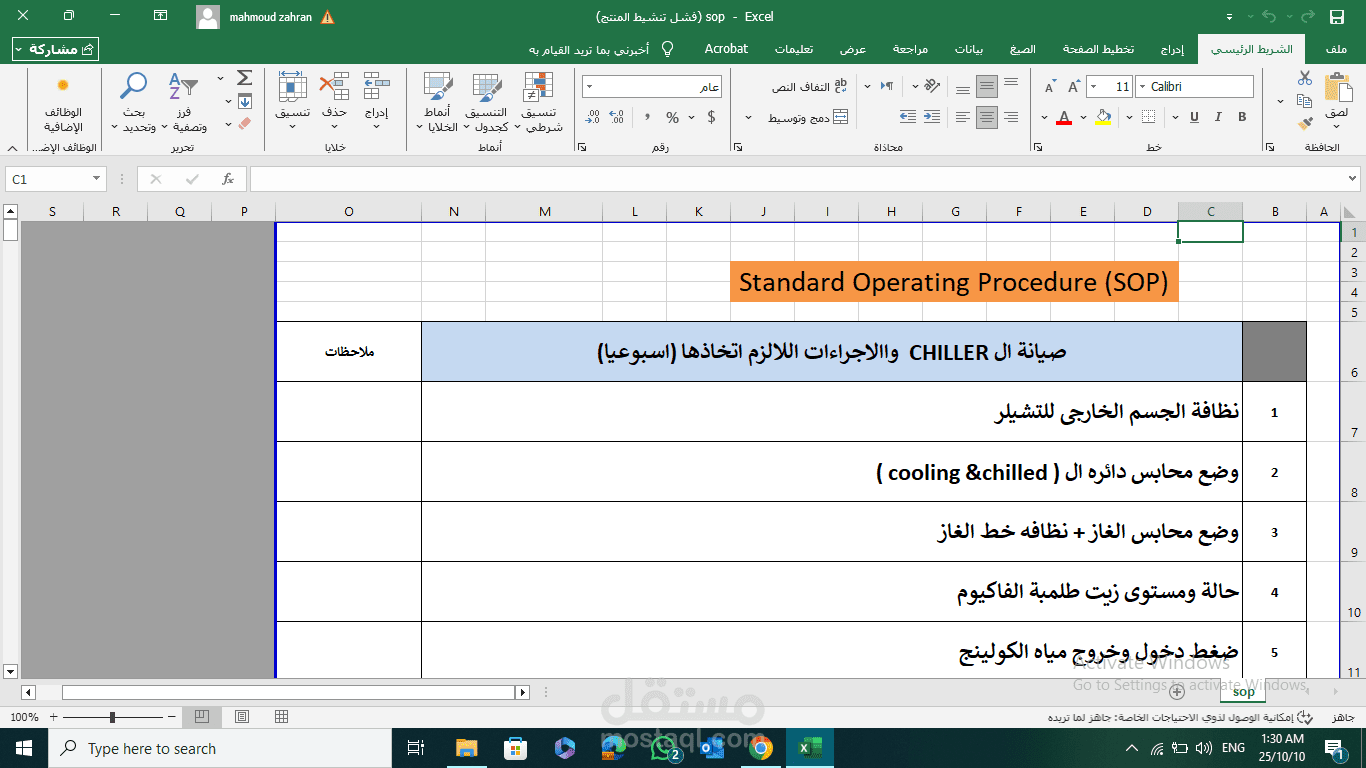Click the Copy icon in clipboard group
This screenshot has width=1366, height=768.
click(x=1304, y=101)
